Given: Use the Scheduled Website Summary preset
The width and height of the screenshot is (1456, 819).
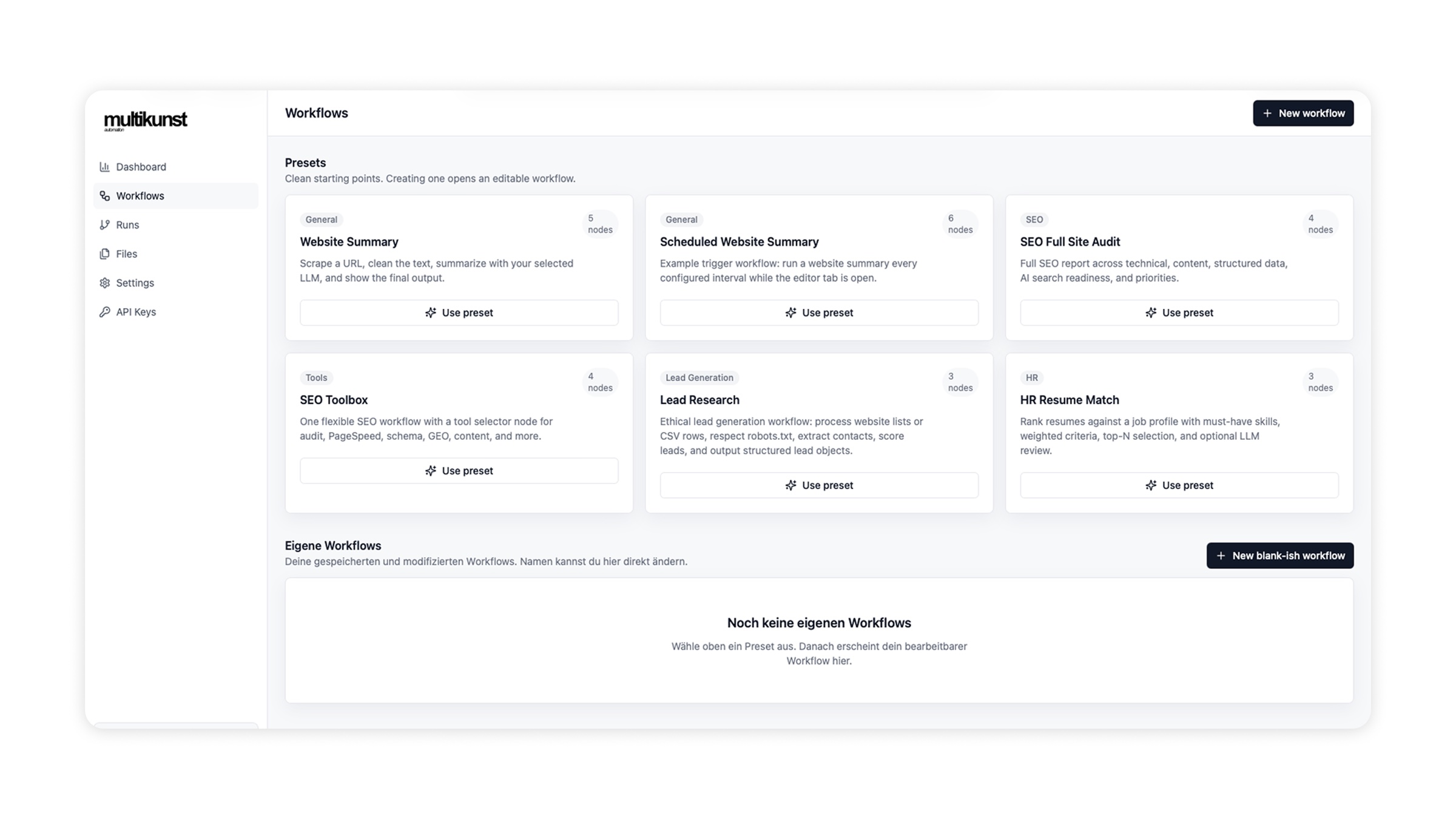Looking at the screenshot, I should (819, 312).
